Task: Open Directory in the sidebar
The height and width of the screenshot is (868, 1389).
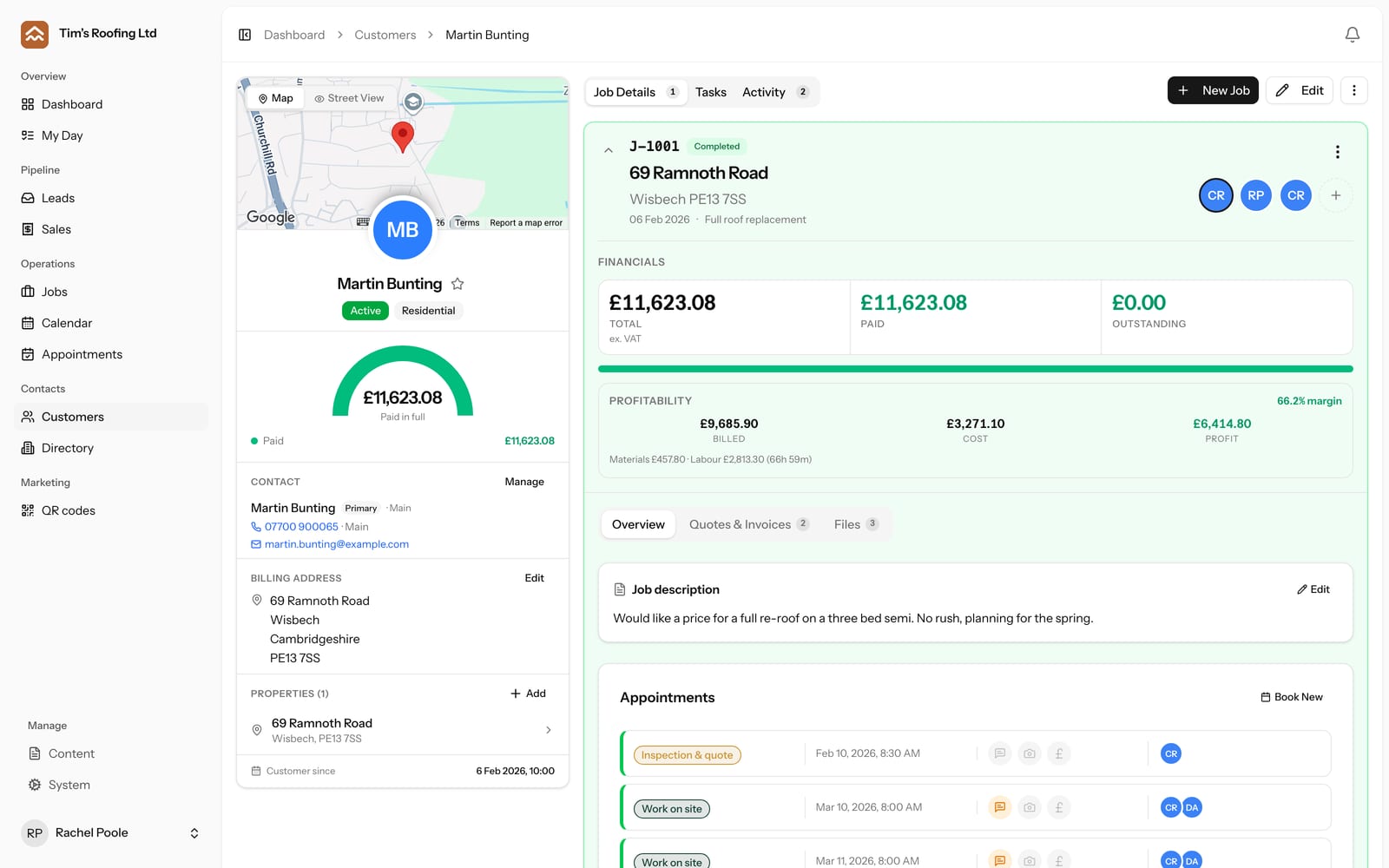Action: point(111,448)
